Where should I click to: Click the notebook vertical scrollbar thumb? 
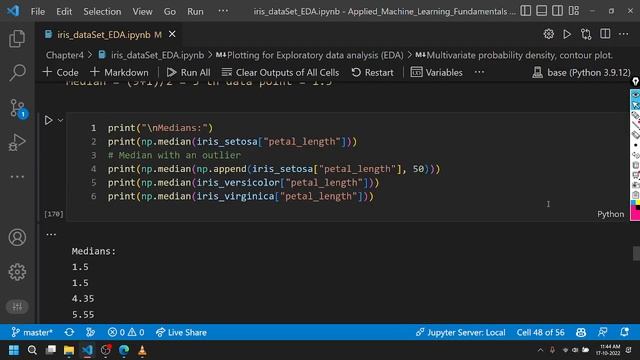[636, 253]
